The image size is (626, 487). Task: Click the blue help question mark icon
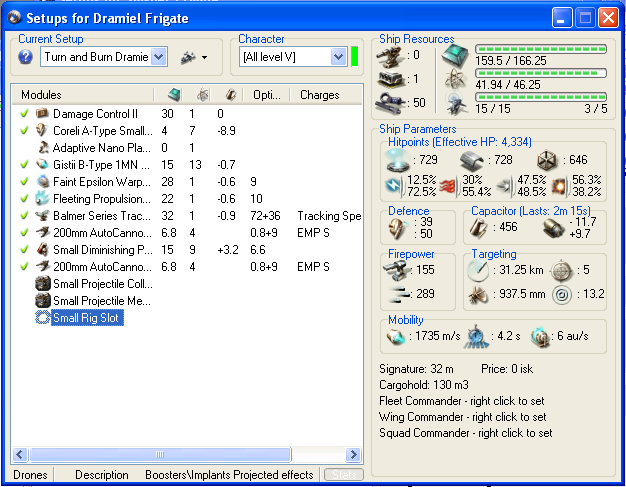click(x=25, y=57)
